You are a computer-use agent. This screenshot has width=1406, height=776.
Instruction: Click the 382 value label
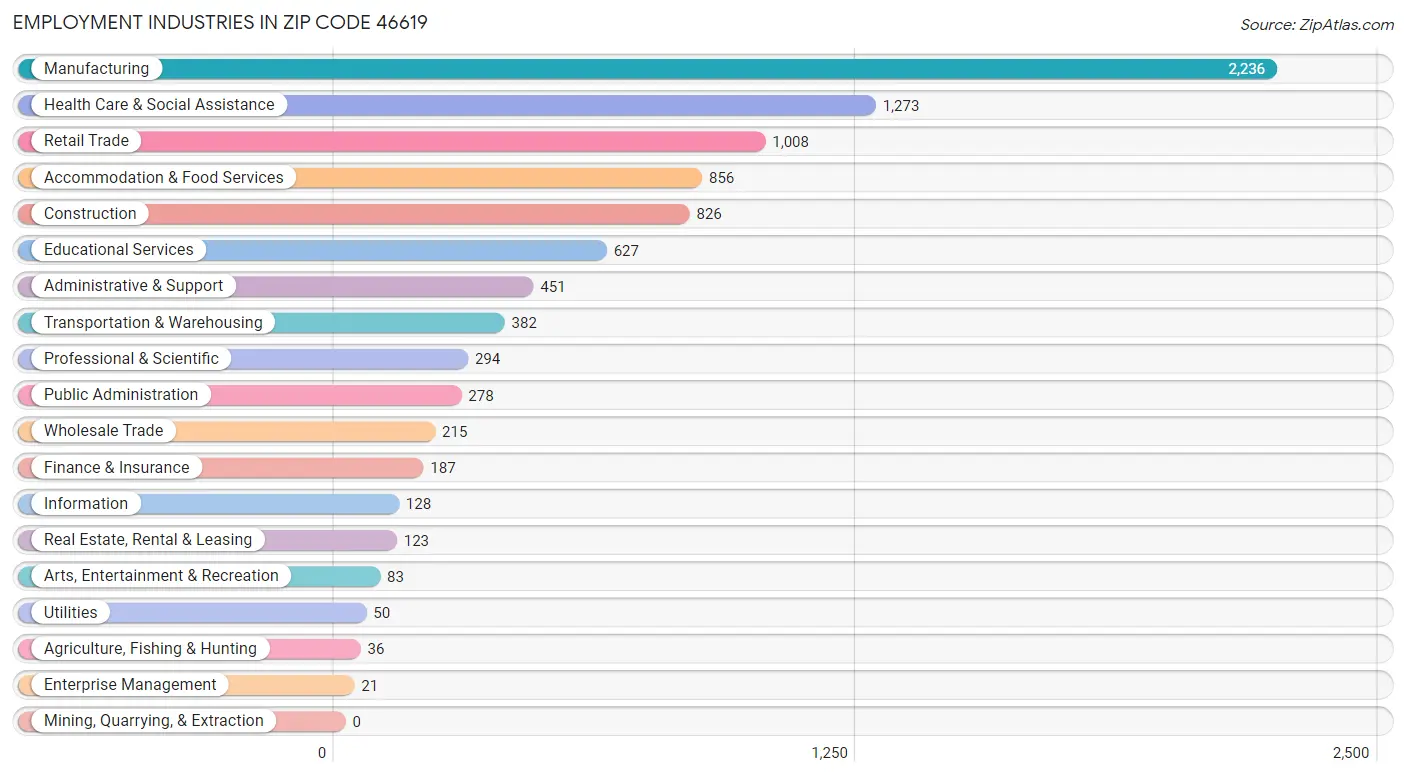click(x=524, y=323)
